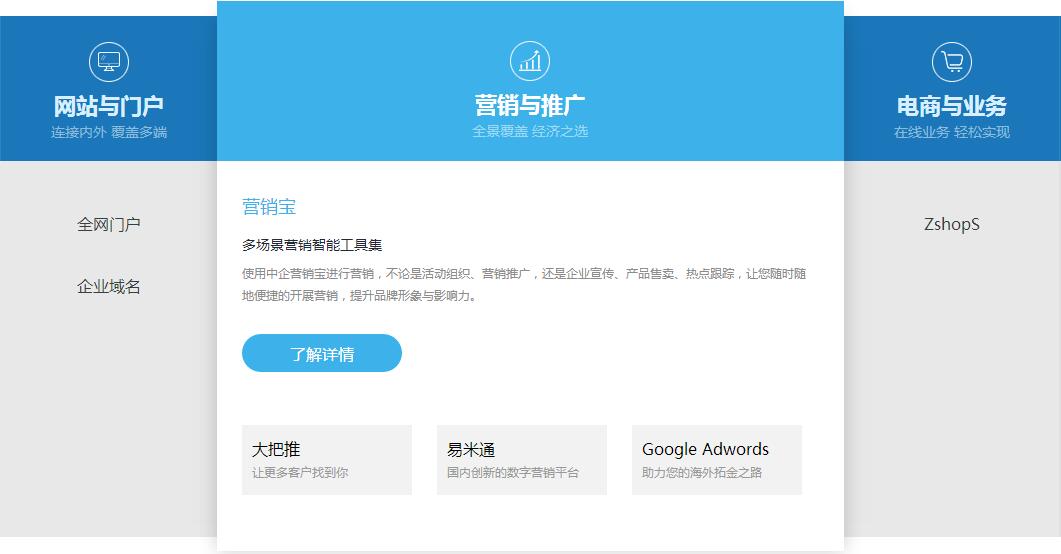This screenshot has height=554, width=1061.
Task: Open the 企业域名 link
Action: tap(108, 286)
